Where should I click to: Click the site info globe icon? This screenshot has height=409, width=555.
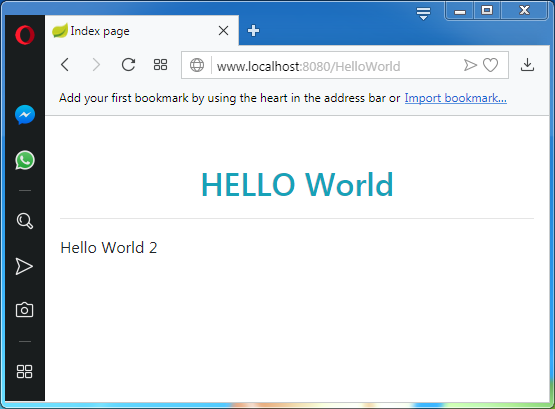[x=197, y=65]
